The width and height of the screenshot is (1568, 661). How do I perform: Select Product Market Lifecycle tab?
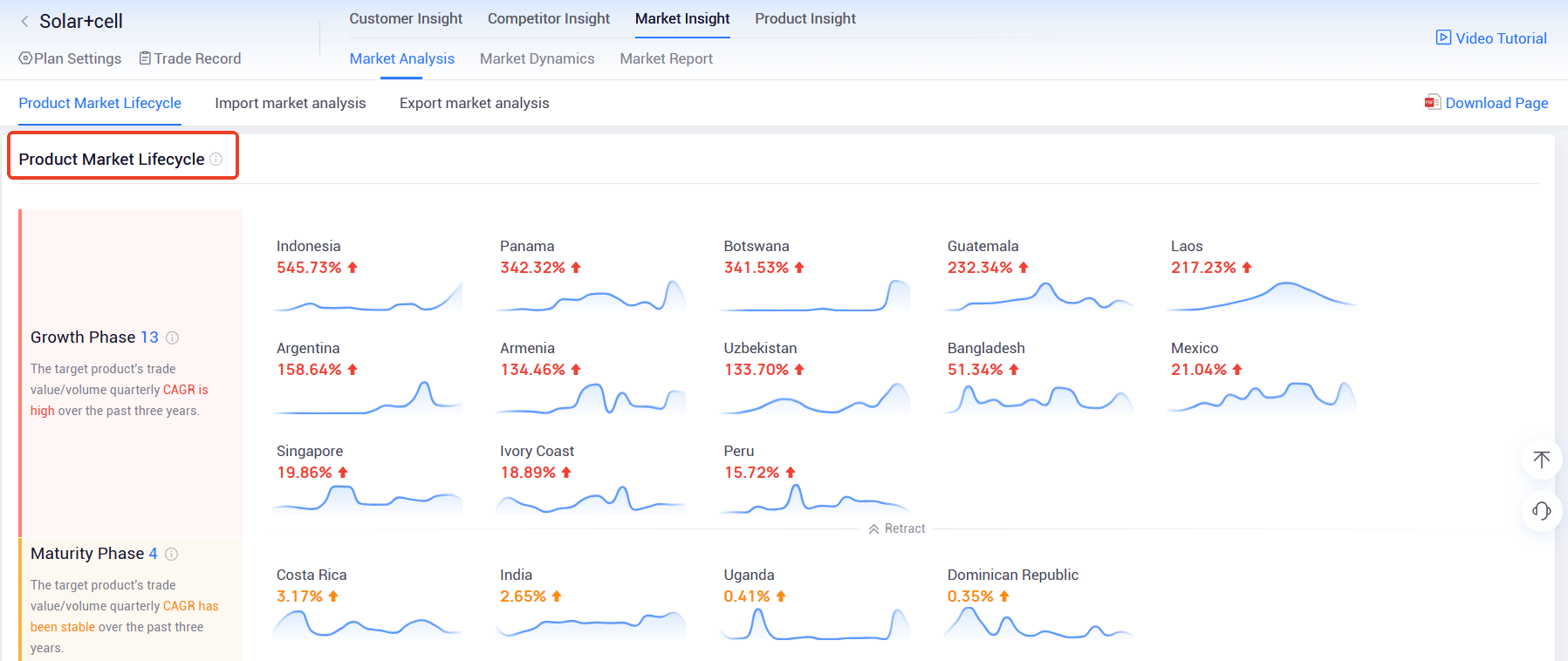[99, 103]
